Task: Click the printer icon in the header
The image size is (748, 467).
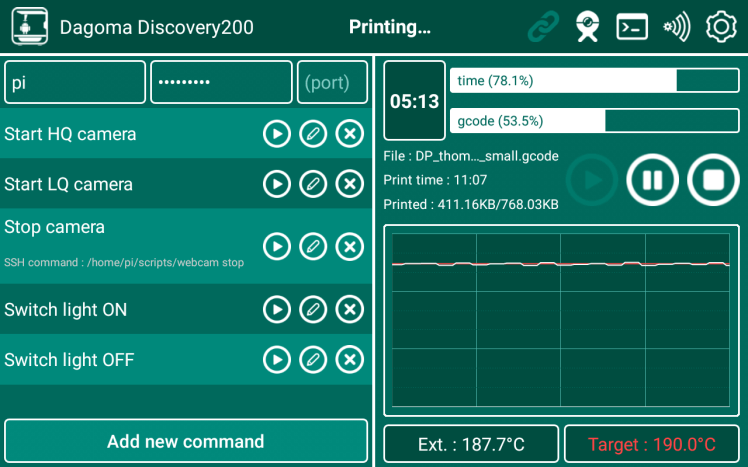Action: coord(29,27)
